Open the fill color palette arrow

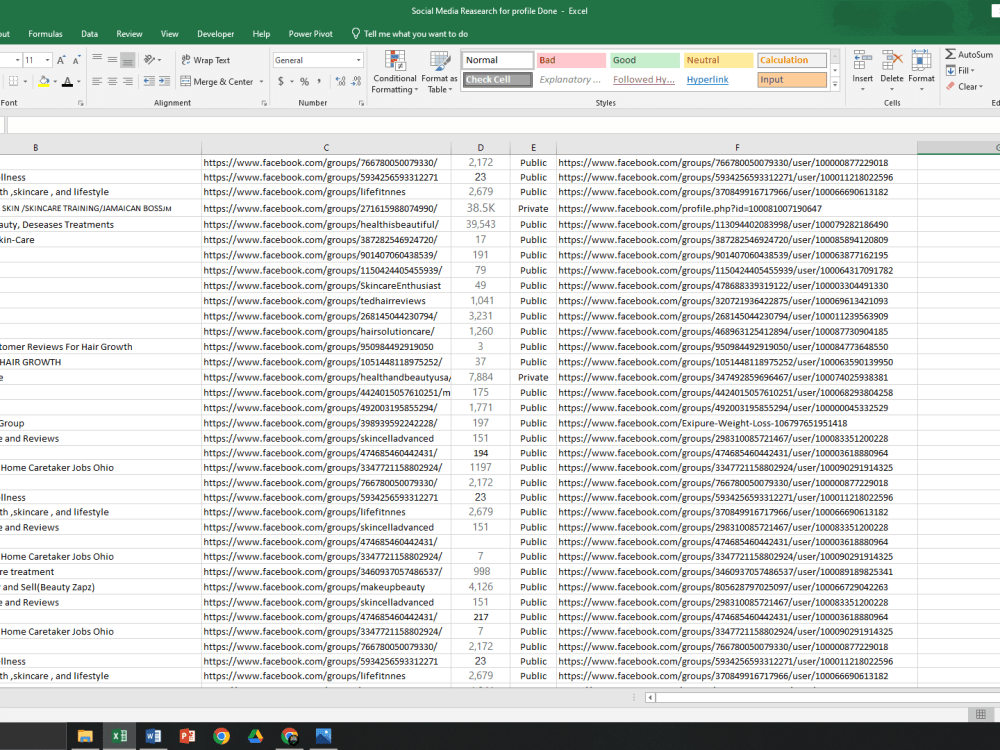tap(55, 82)
